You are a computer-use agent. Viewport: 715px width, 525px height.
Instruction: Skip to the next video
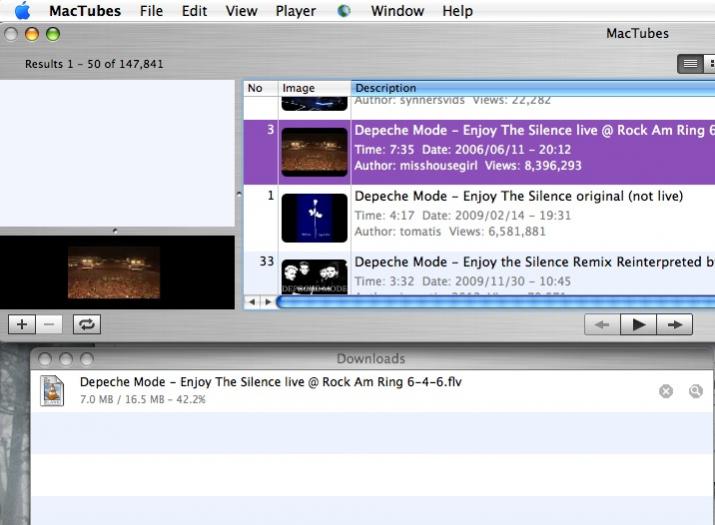(675, 324)
